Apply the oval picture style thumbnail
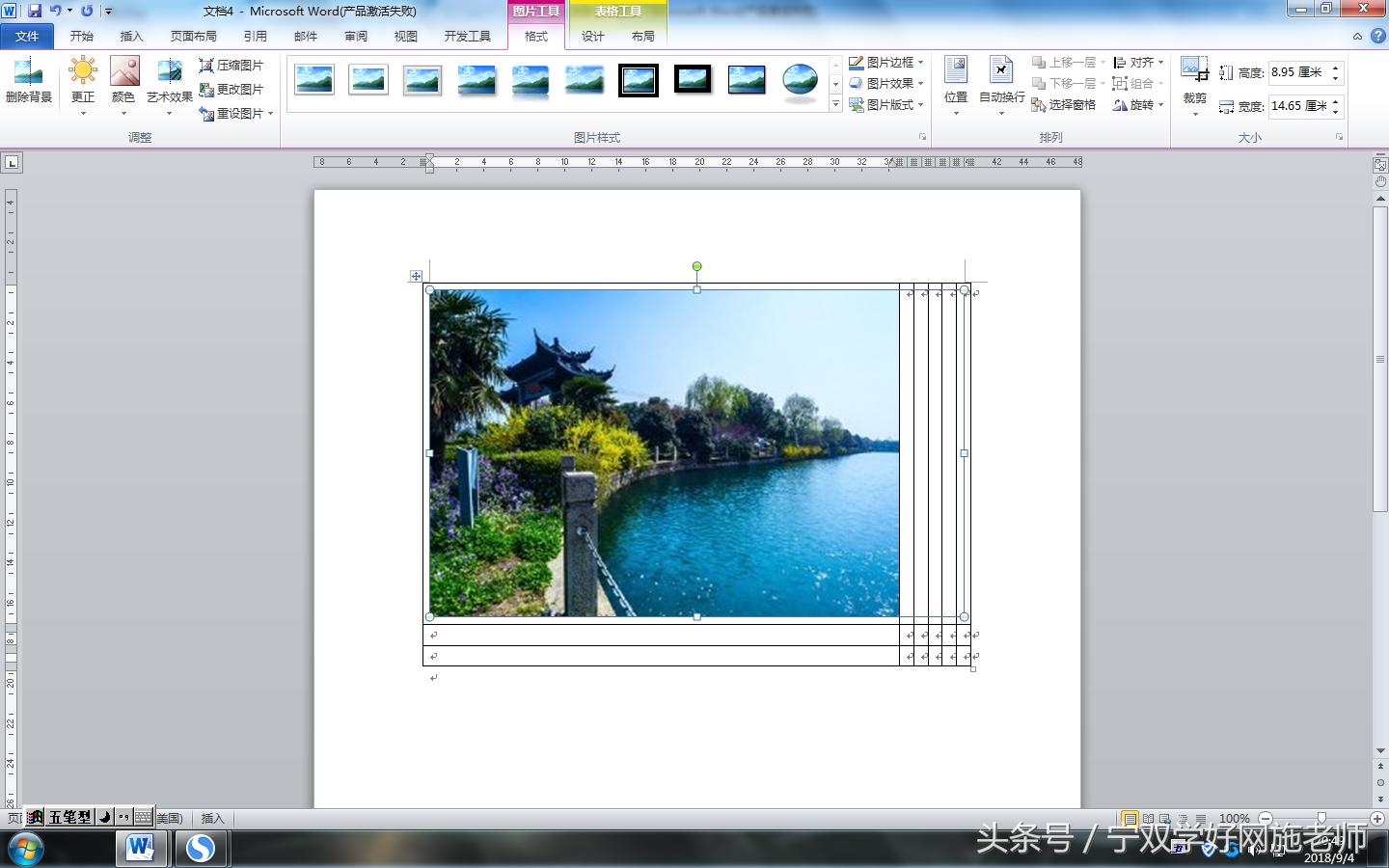The height and width of the screenshot is (868, 1389). tap(800, 81)
